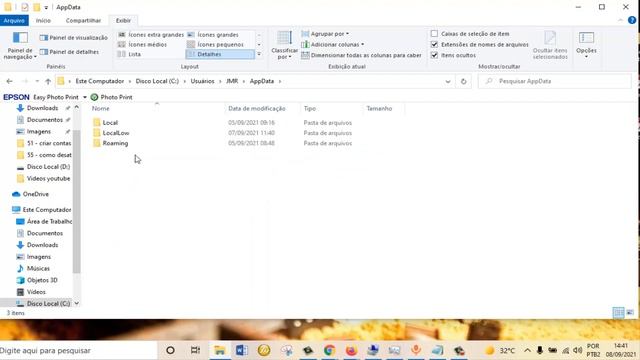This screenshot has height=360, width=640.
Task: Click Usuários in the address path
Action: click(x=202, y=81)
